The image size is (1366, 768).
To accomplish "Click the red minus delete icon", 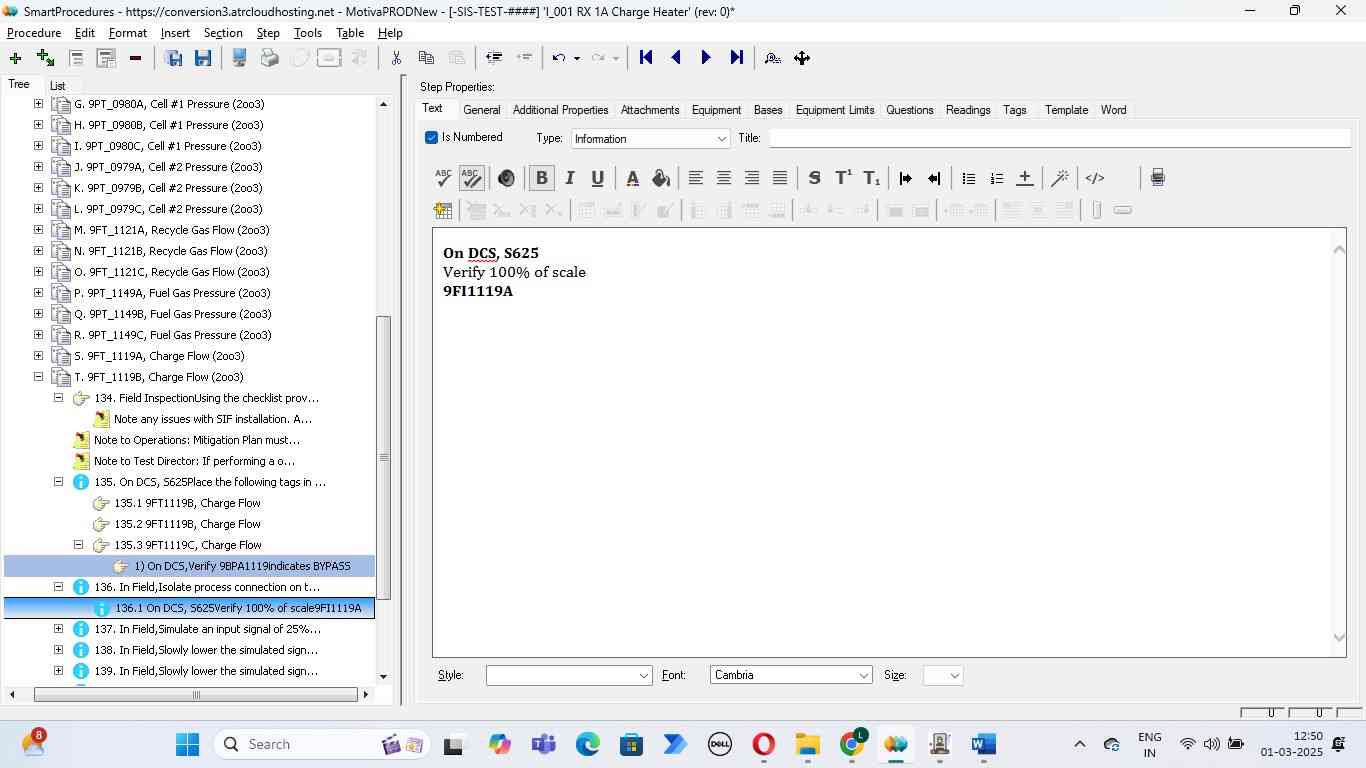I will point(135,58).
